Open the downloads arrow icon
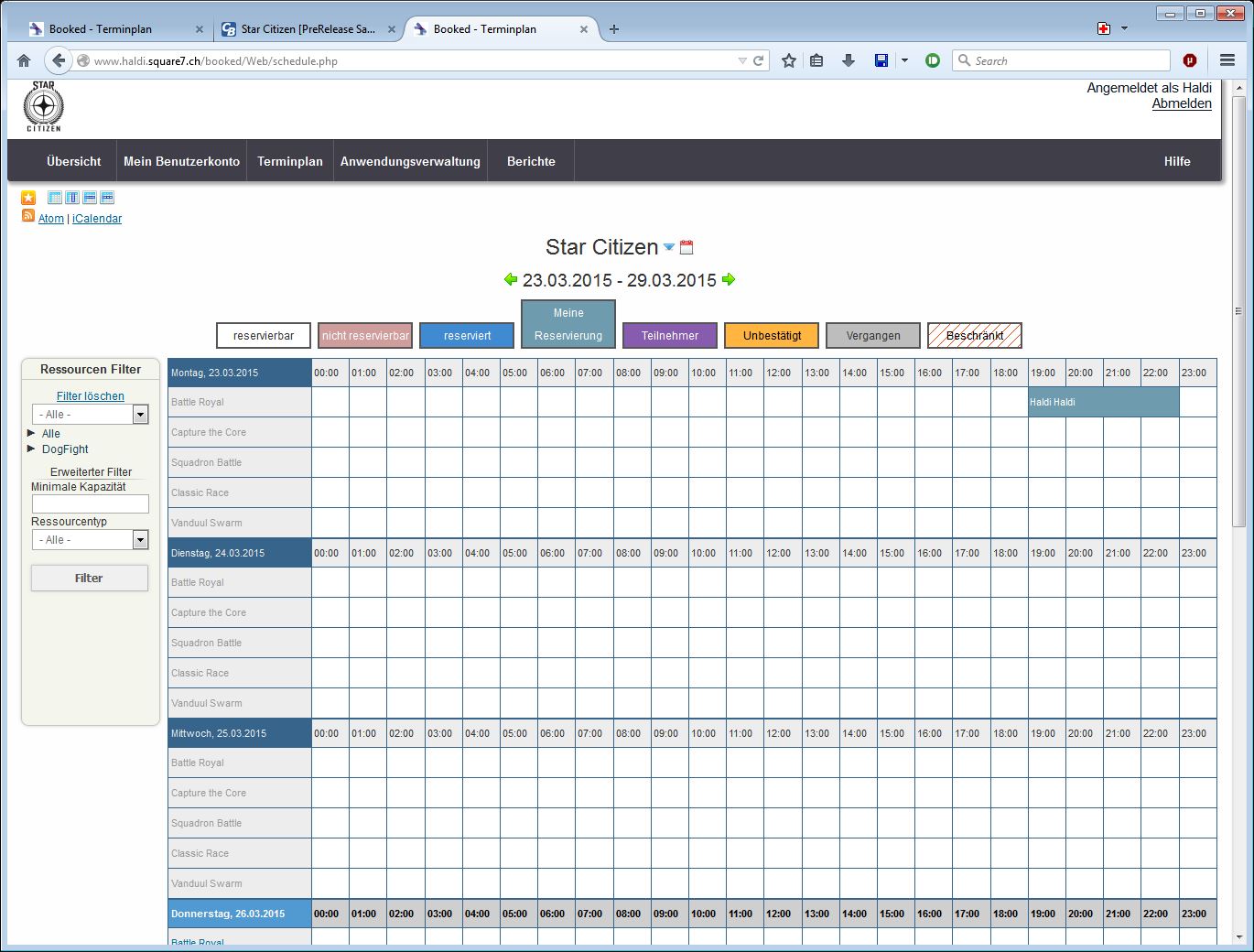This screenshot has width=1254, height=952. [x=849, y=60]
